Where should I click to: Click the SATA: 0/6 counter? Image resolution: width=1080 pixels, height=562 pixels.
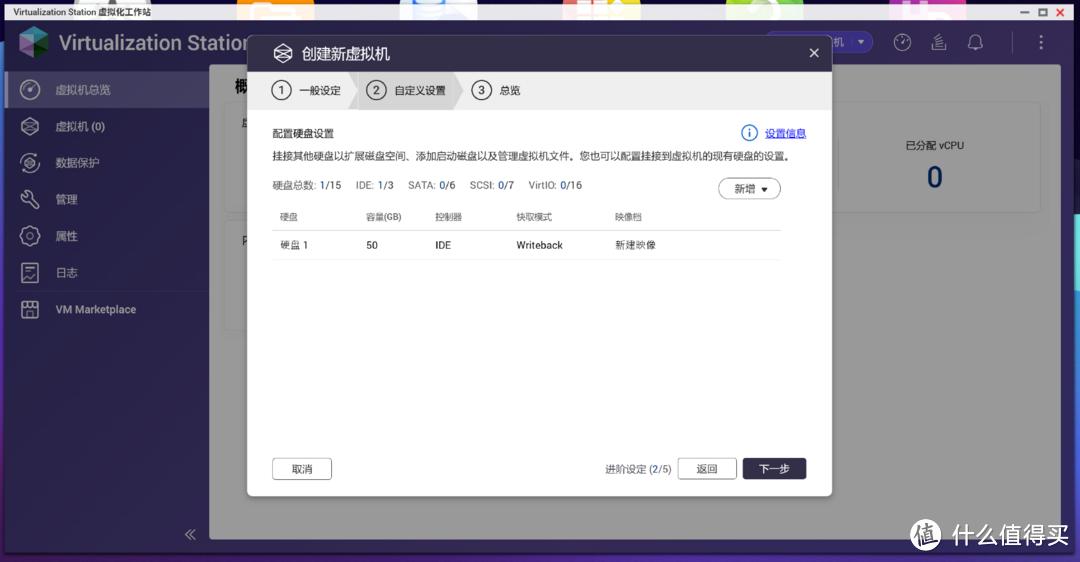[x=432, y=185]
